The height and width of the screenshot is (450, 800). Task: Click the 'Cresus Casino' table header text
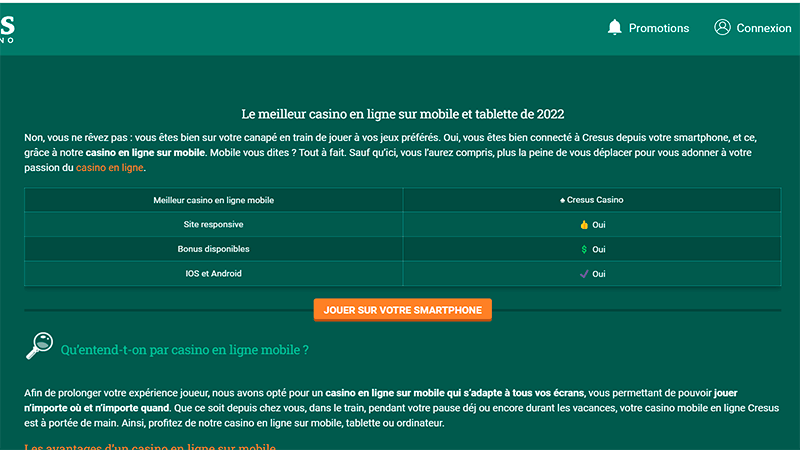coord(596,200)
